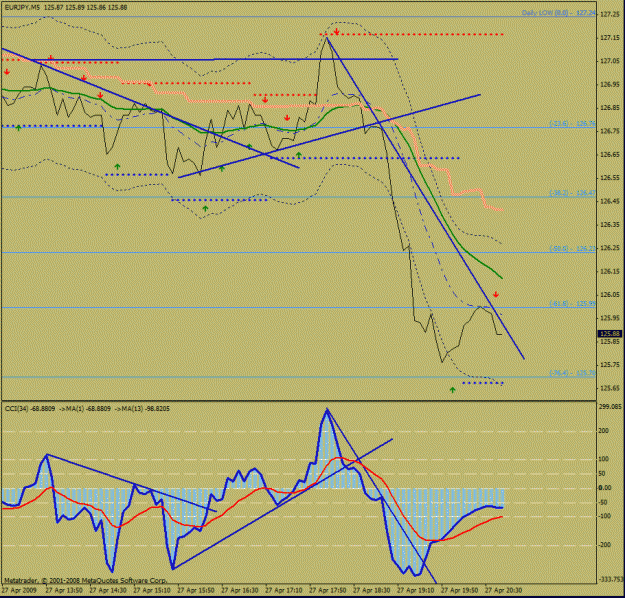Click the (38.2) - 126.47 Fibonacci label

(572, 193)
